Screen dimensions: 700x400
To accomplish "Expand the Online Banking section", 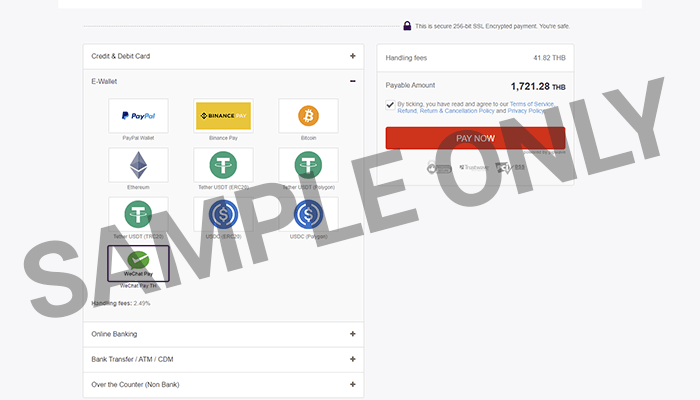I will 352,334.
